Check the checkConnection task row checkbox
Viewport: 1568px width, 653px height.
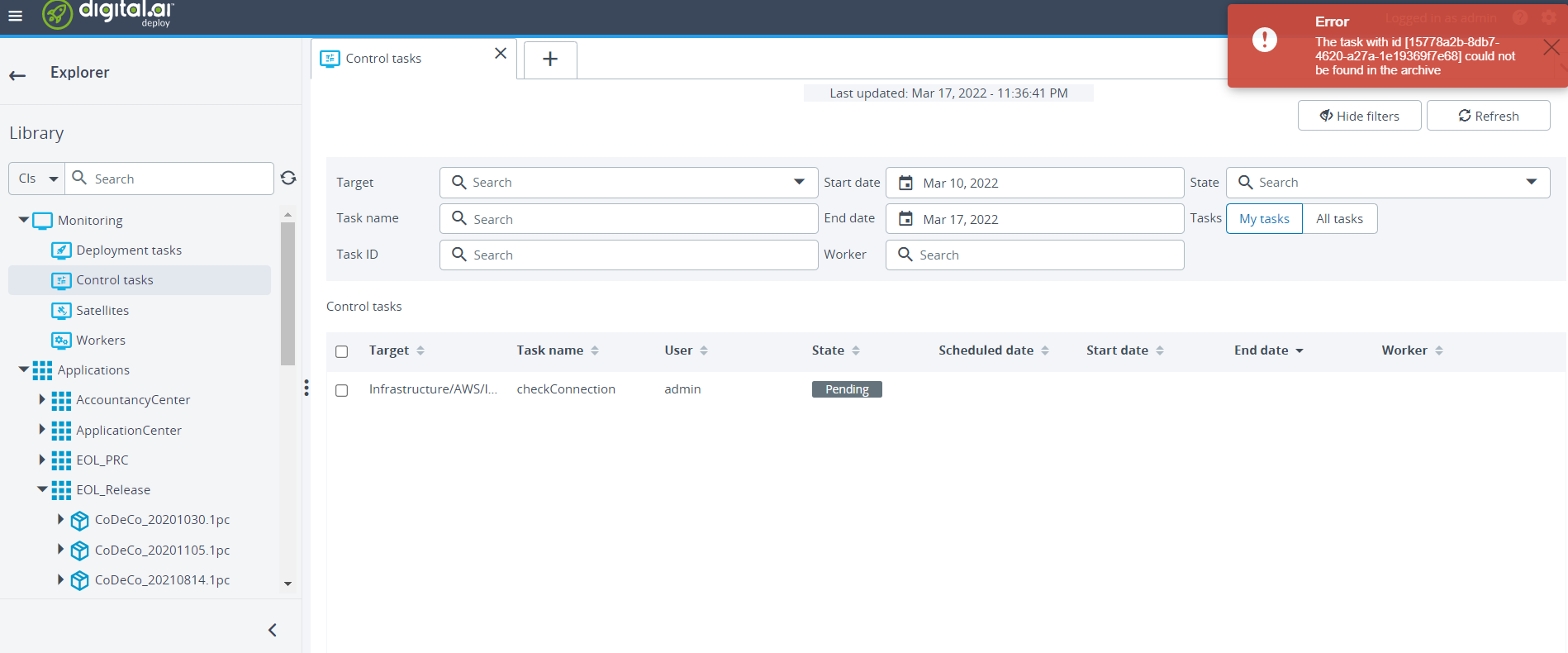coord(342,390)
